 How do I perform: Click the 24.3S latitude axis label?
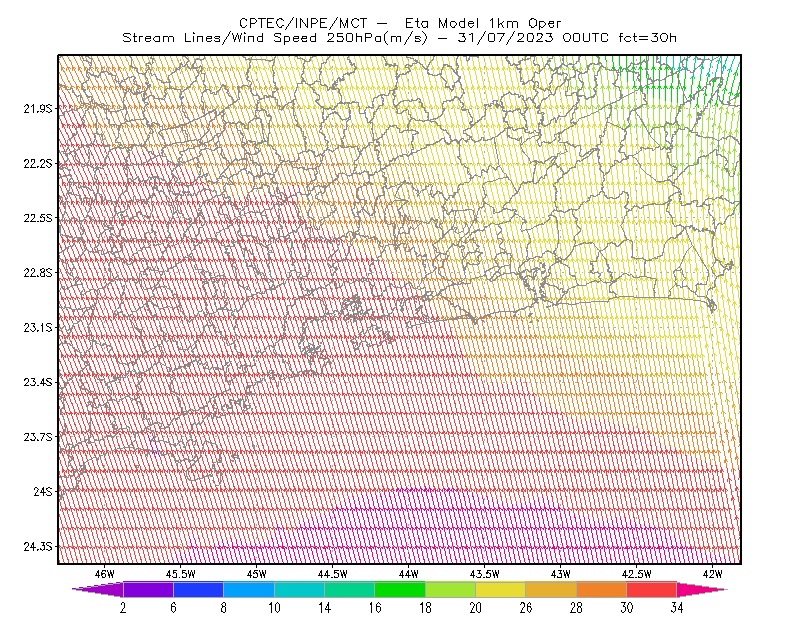pos(38,546)
